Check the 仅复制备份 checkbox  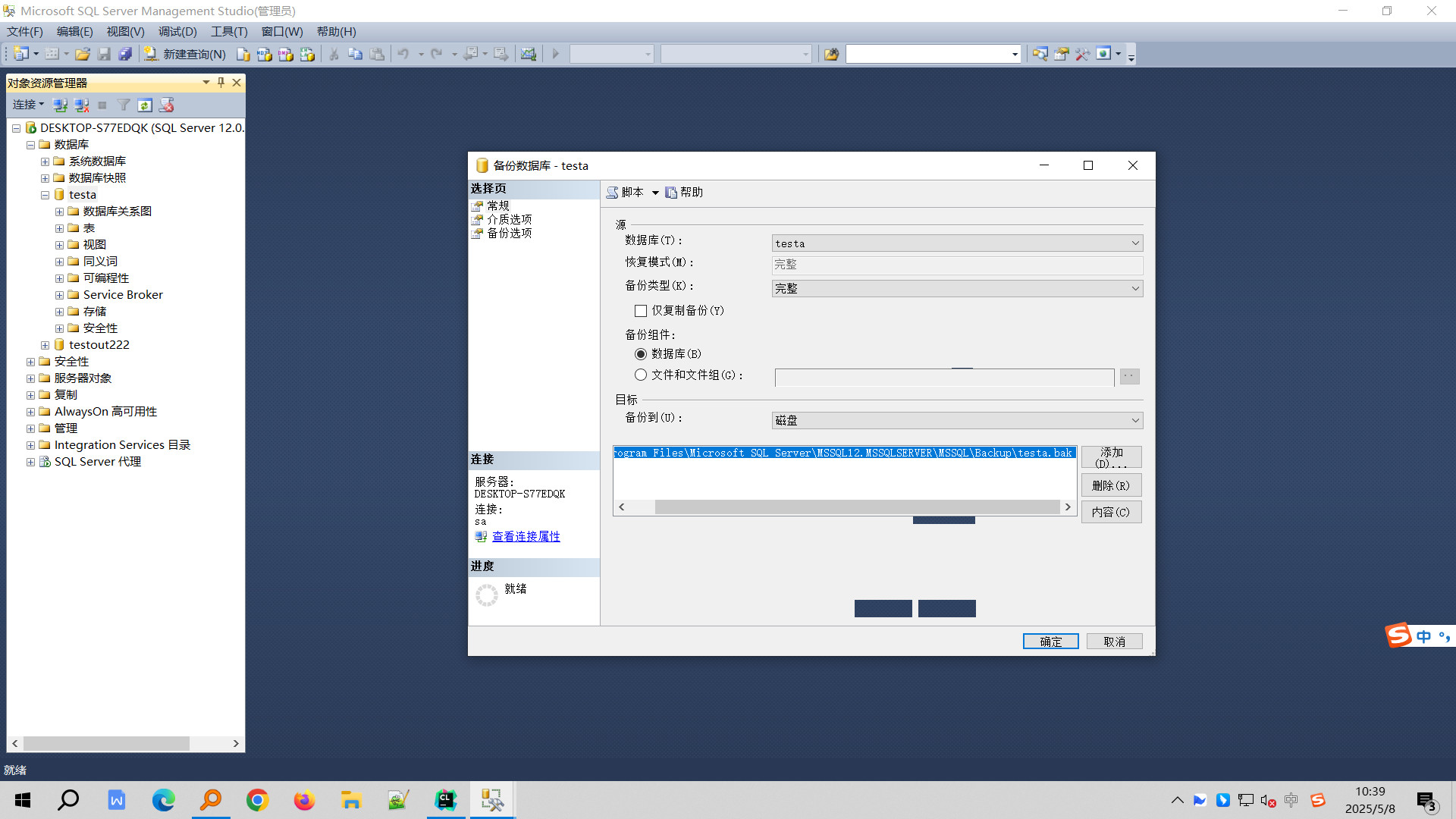tap(641, 311)
